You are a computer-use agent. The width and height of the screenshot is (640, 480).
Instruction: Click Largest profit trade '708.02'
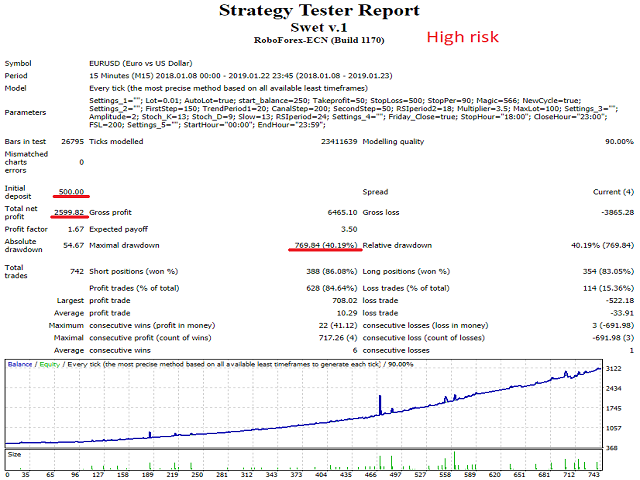tap(344, 301)
